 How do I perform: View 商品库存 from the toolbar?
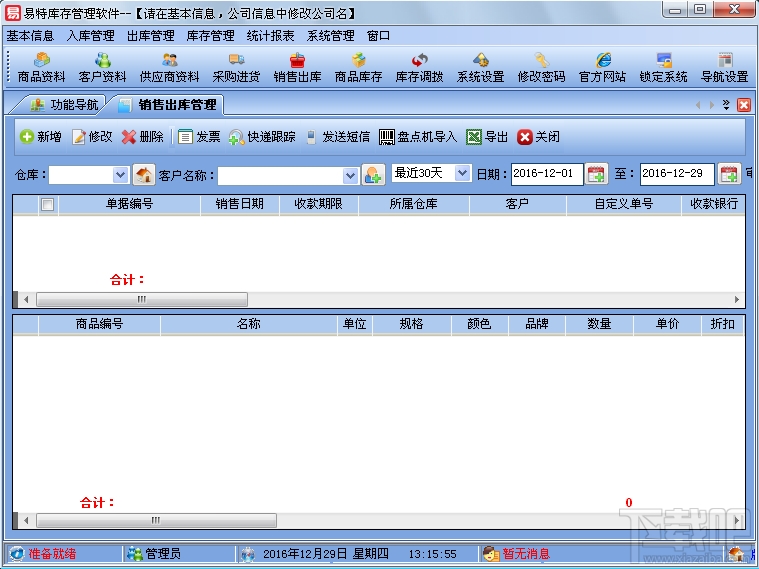[x=358, y=68]
